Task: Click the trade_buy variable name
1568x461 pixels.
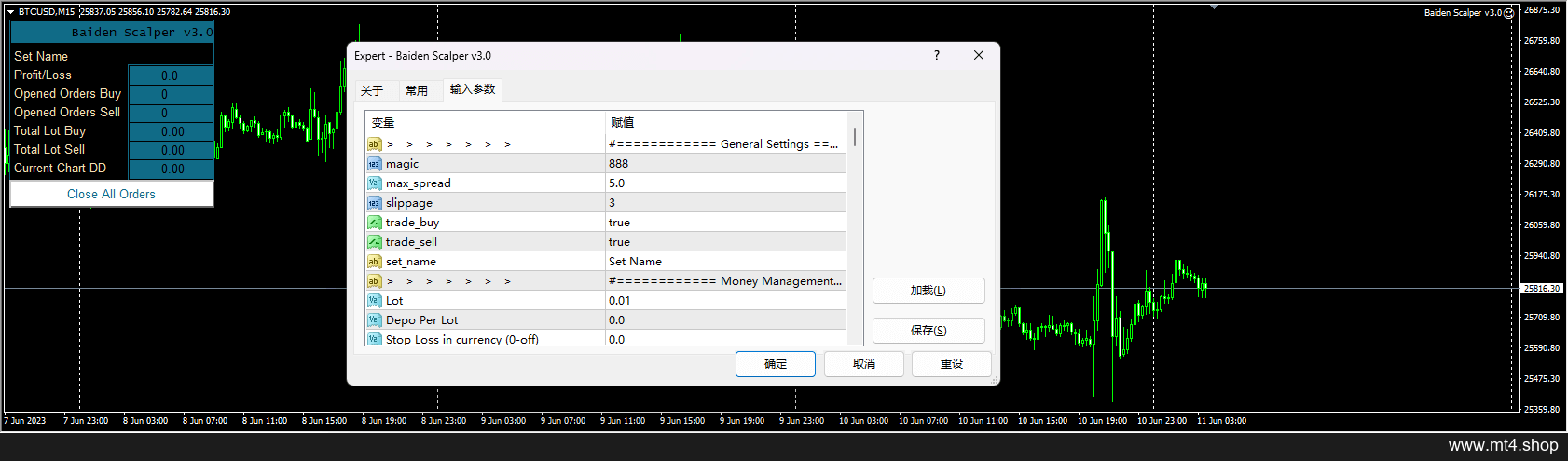Action: click(x=412, y=223)
